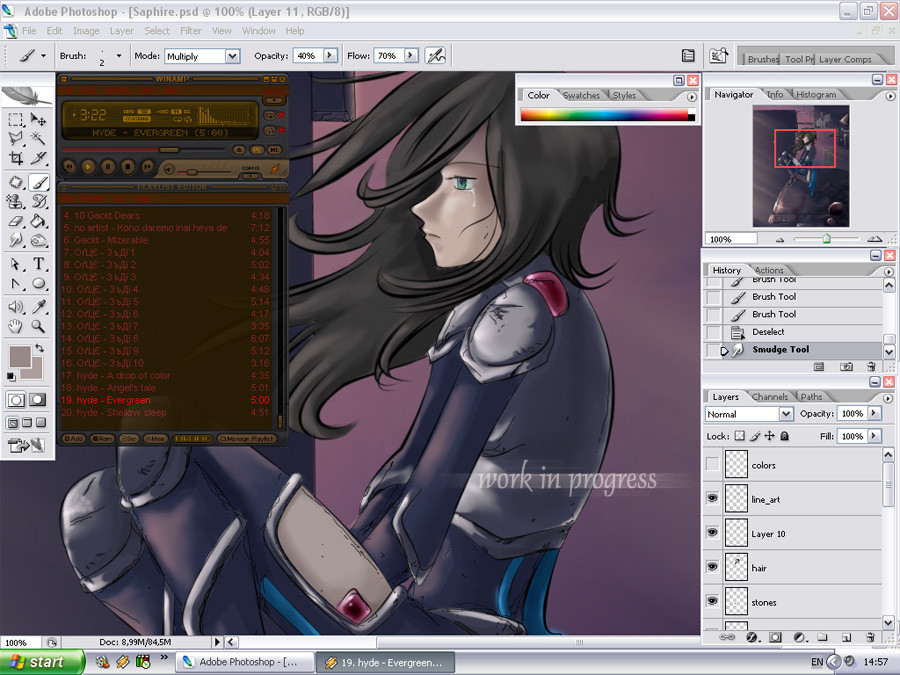Switch to Winamp taskbar button
Viewport: 900px width, 675px height.
(x=386, y=662)
